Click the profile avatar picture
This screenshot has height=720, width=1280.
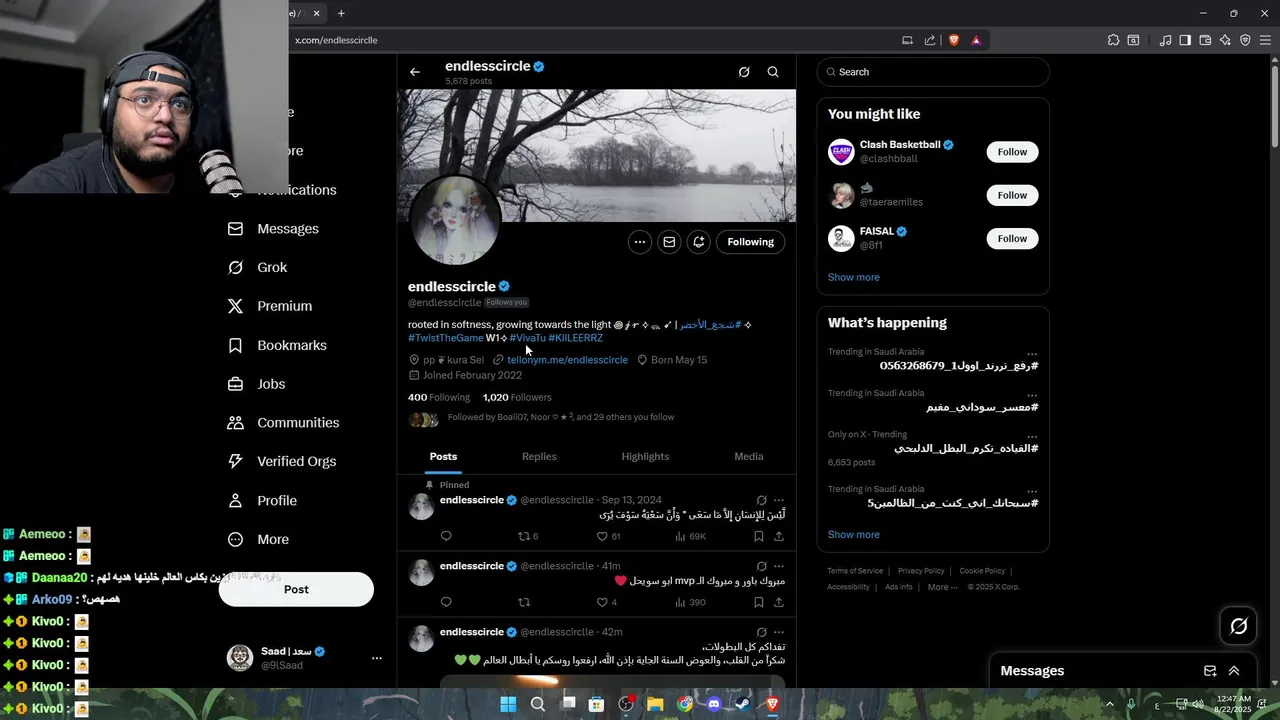pyautogui.click(x=455, y=221)
